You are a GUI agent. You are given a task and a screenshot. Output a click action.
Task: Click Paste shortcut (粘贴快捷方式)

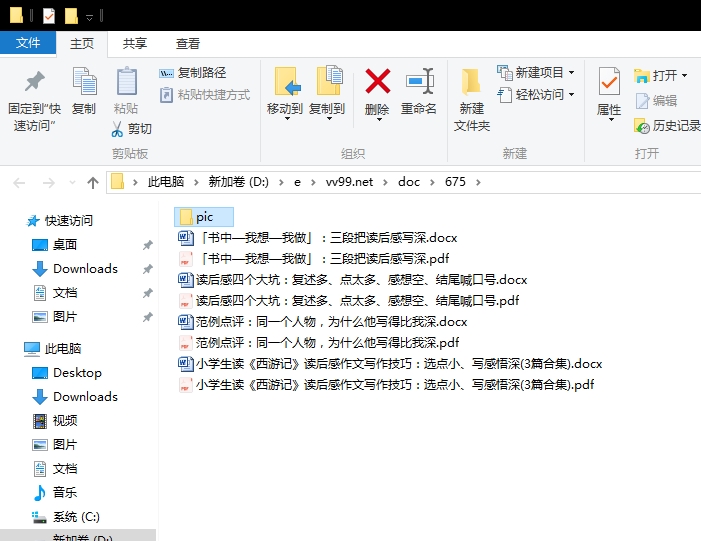click(205, 95)
